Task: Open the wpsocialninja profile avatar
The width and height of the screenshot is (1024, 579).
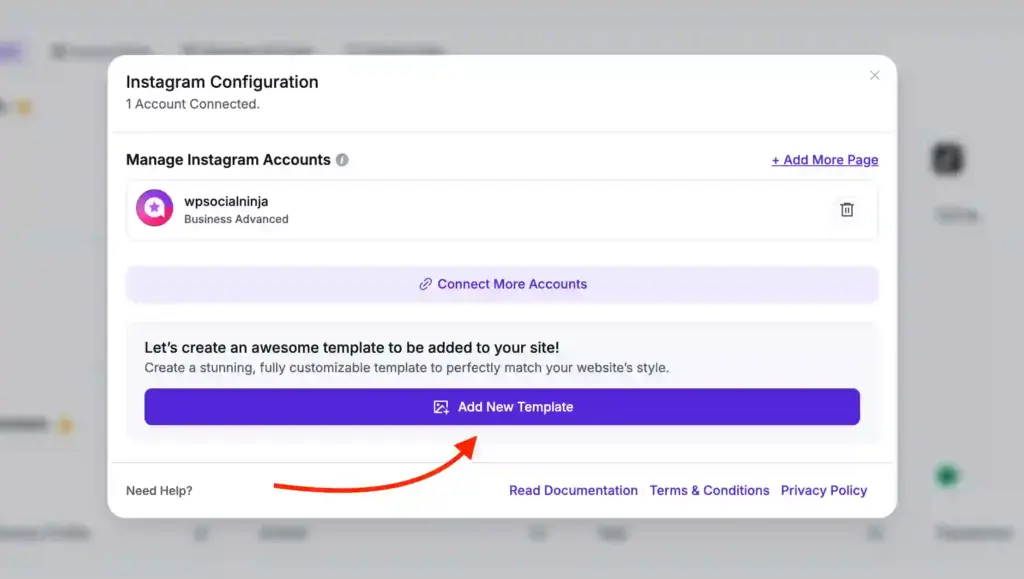Action: tap(155, 210)
